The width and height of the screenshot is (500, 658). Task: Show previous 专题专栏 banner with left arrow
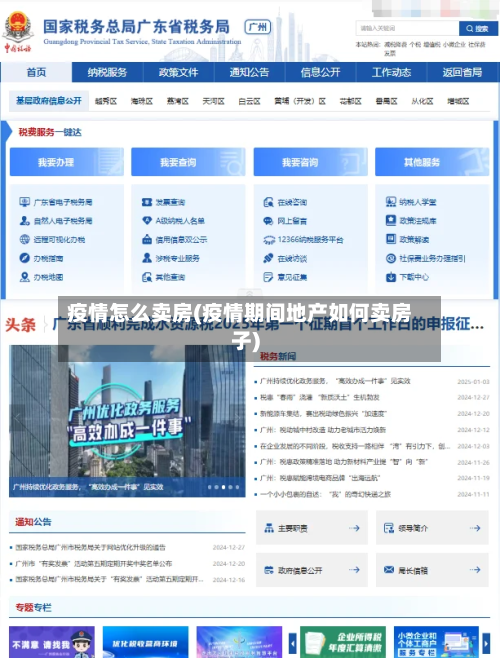(293, 642)
